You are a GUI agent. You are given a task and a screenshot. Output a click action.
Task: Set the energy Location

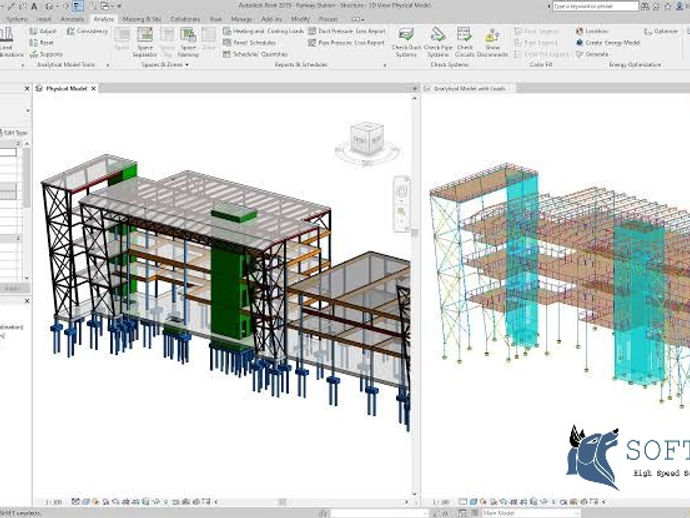pos(592,31)
